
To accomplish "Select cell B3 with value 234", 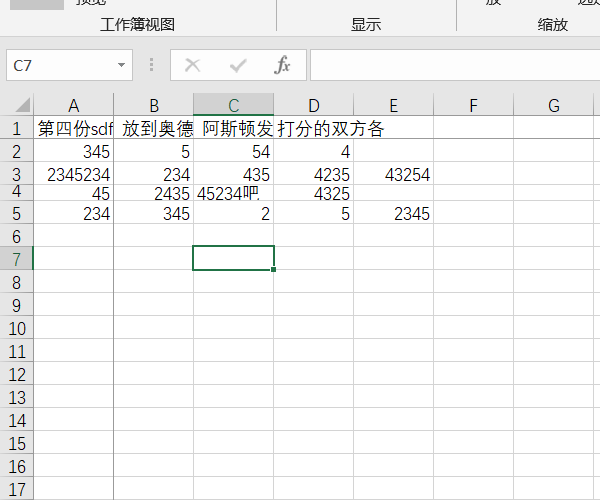I will 153,174.
